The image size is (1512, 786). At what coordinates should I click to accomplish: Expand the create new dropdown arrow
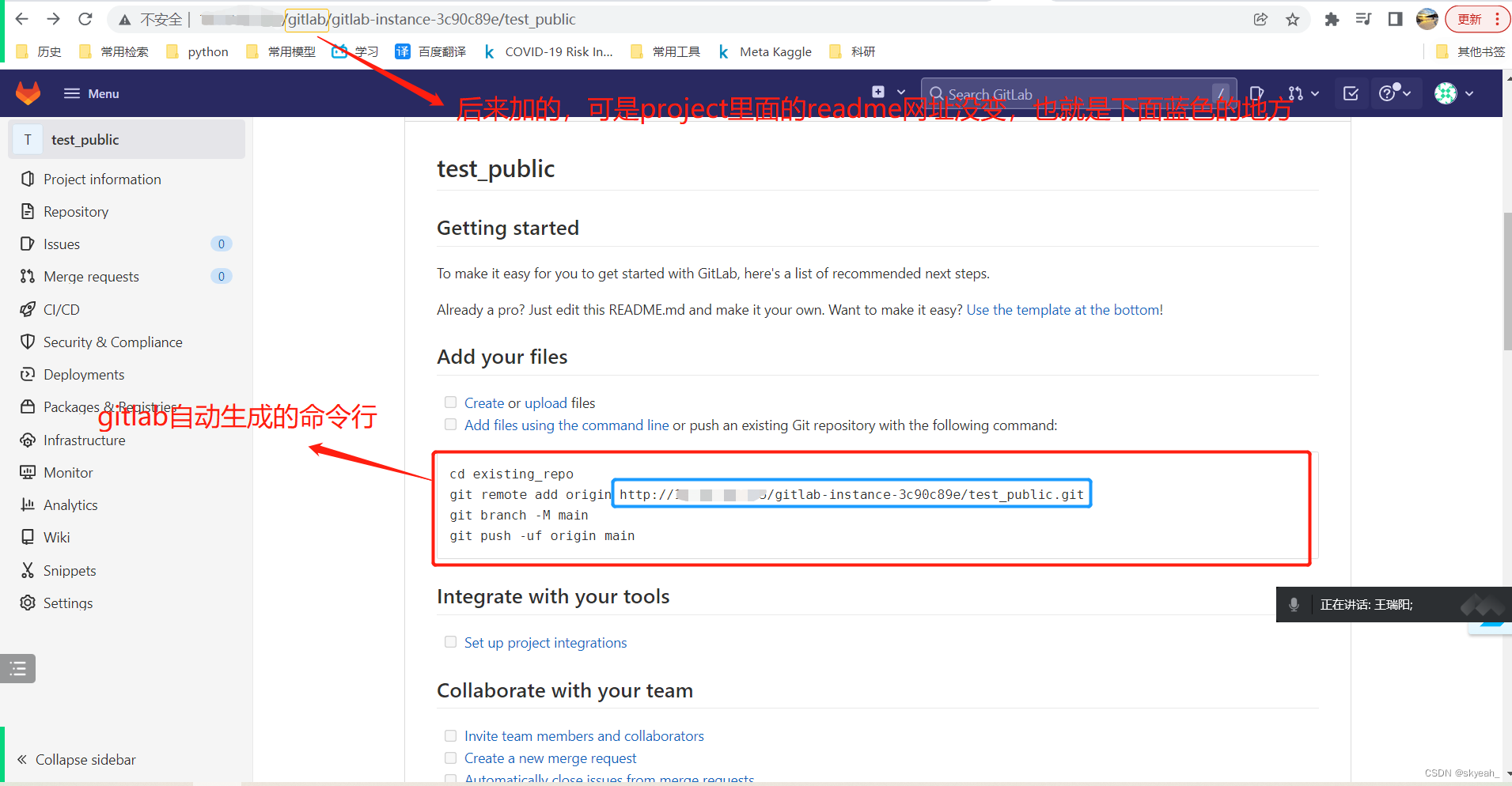(x=900, y=93)
